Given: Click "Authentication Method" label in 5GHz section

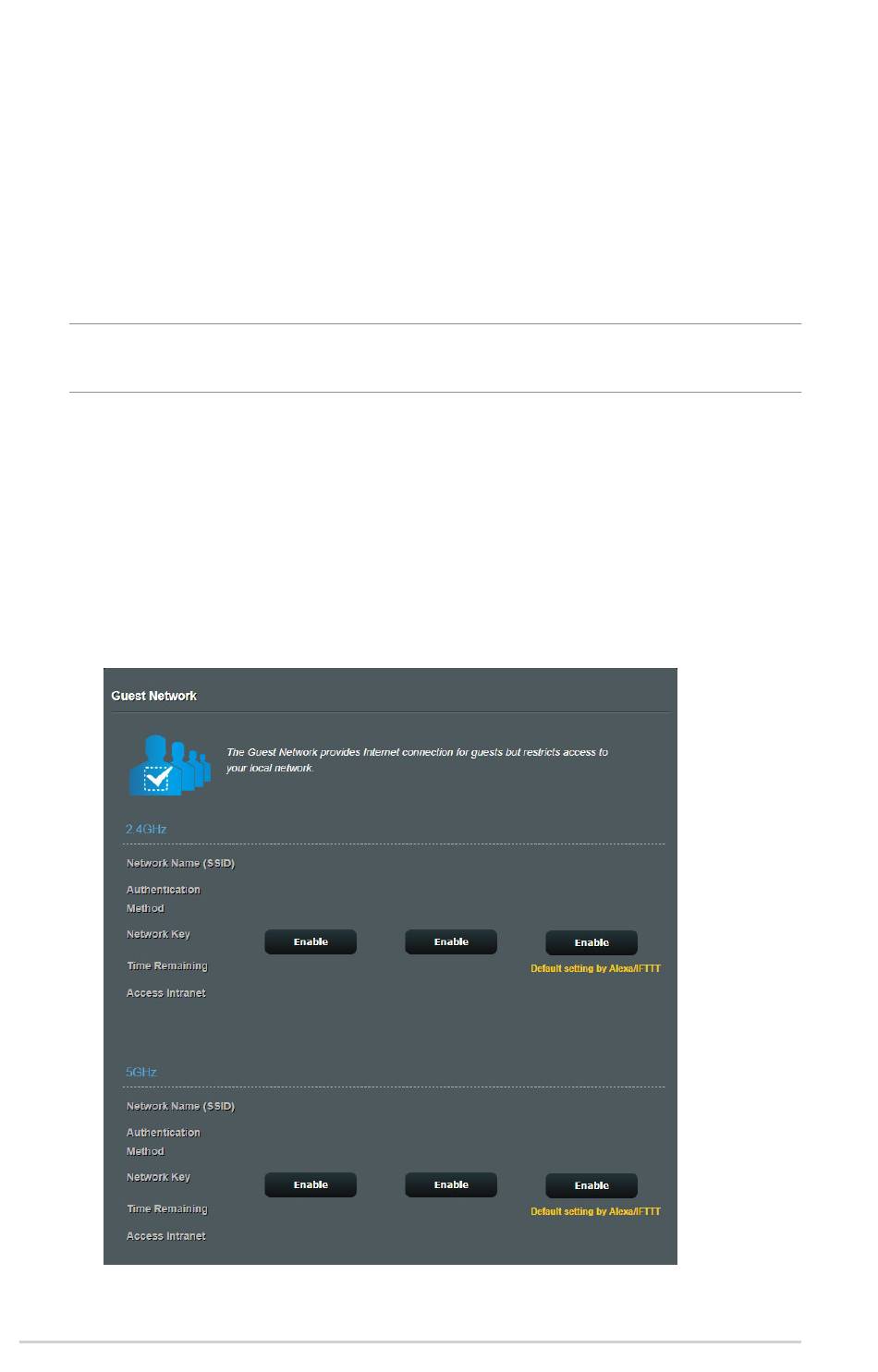Looking at the screenshot, I should click(164, 1142).
